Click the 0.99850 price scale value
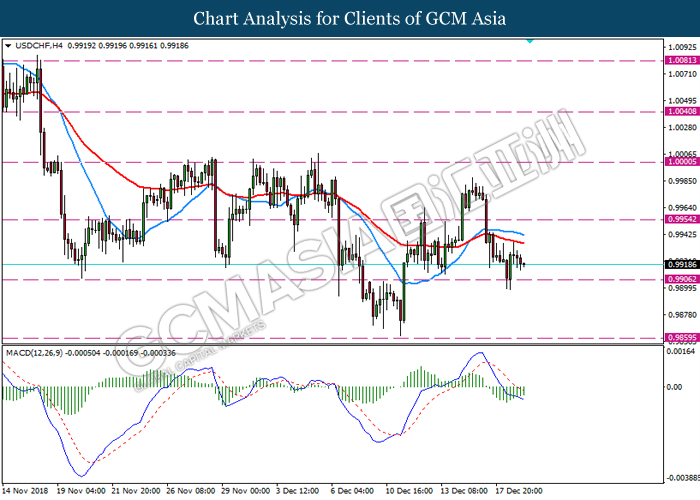This screenshot has width=700, height=500. [x=683, y=181]
